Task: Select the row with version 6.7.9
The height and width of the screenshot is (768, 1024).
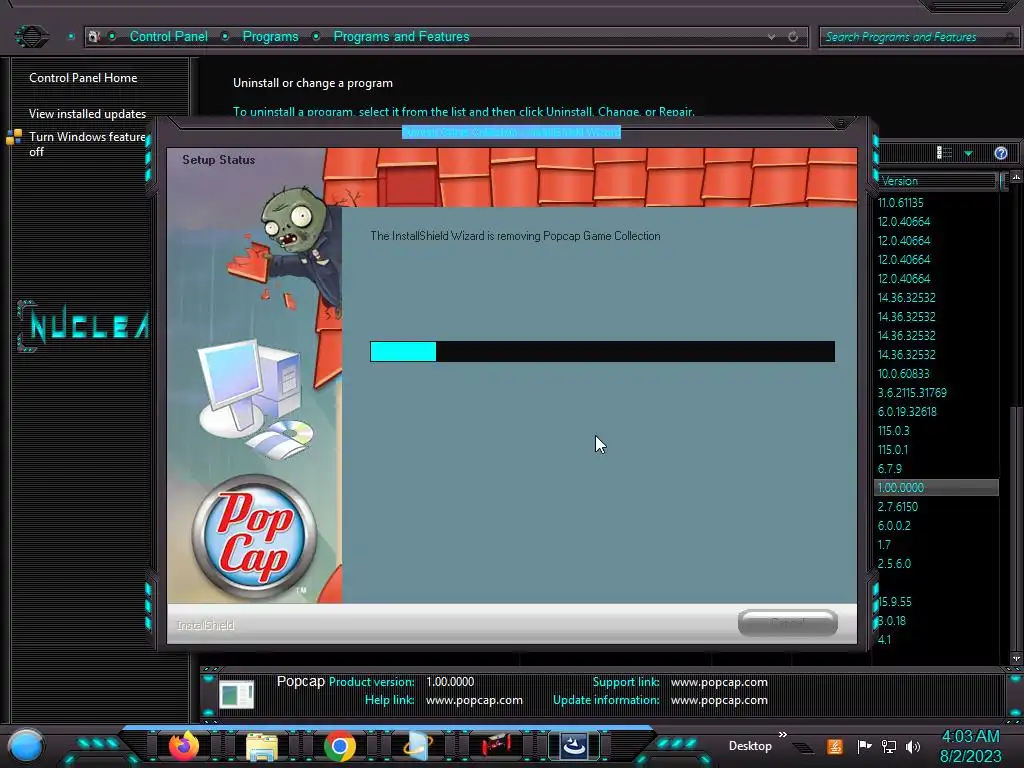Action: [936, 468]
